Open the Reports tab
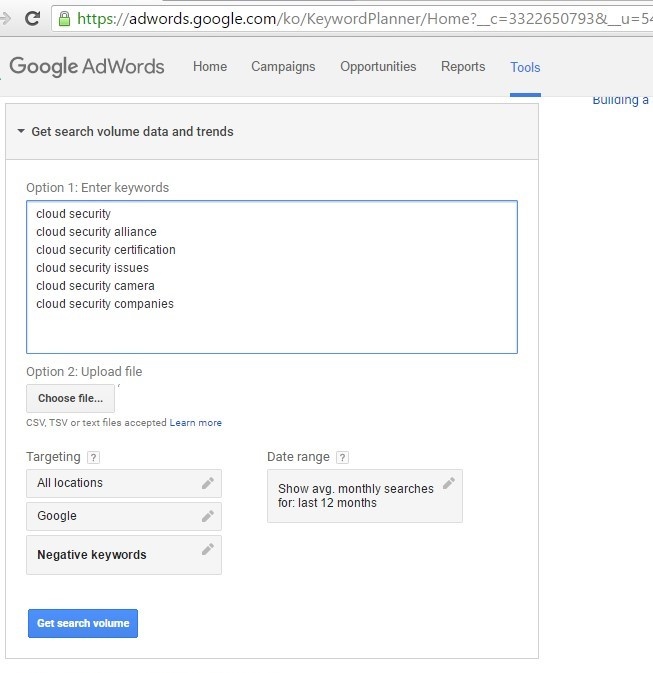The image size is (653, 673). [x=463, y=67]
